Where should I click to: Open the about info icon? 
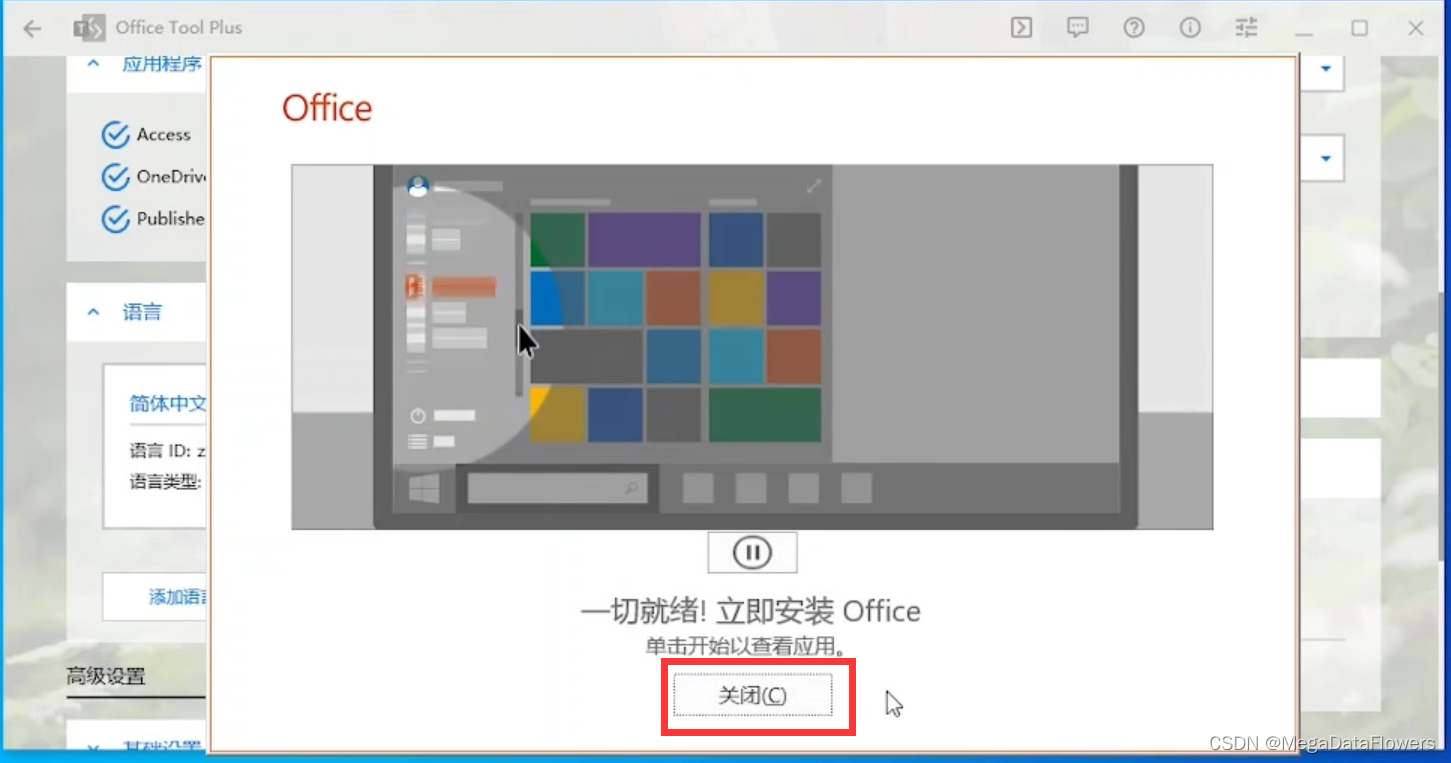pyautogui.click(x=1190, y=28)
